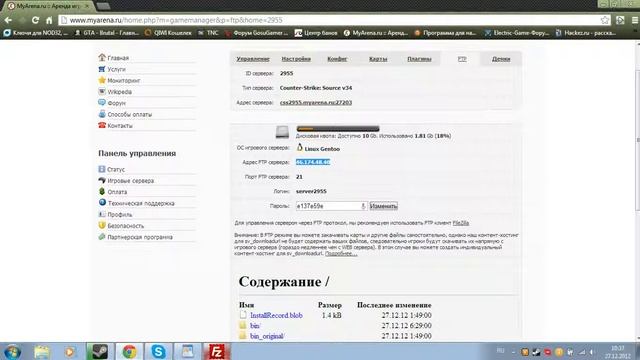
Task: Open the Подробнее link
Action: click(x=341, y=253)
